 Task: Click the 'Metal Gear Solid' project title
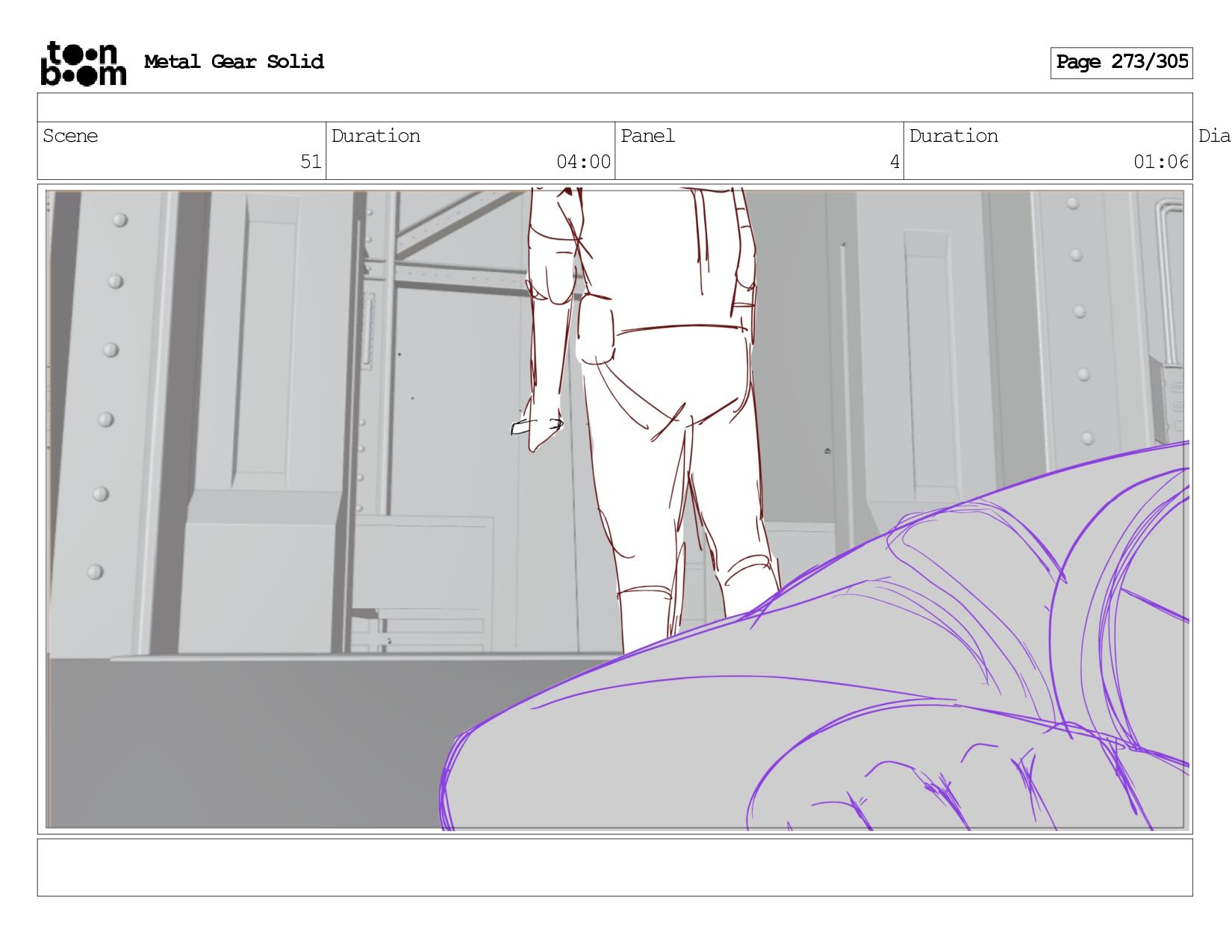(x=234, y=62)
